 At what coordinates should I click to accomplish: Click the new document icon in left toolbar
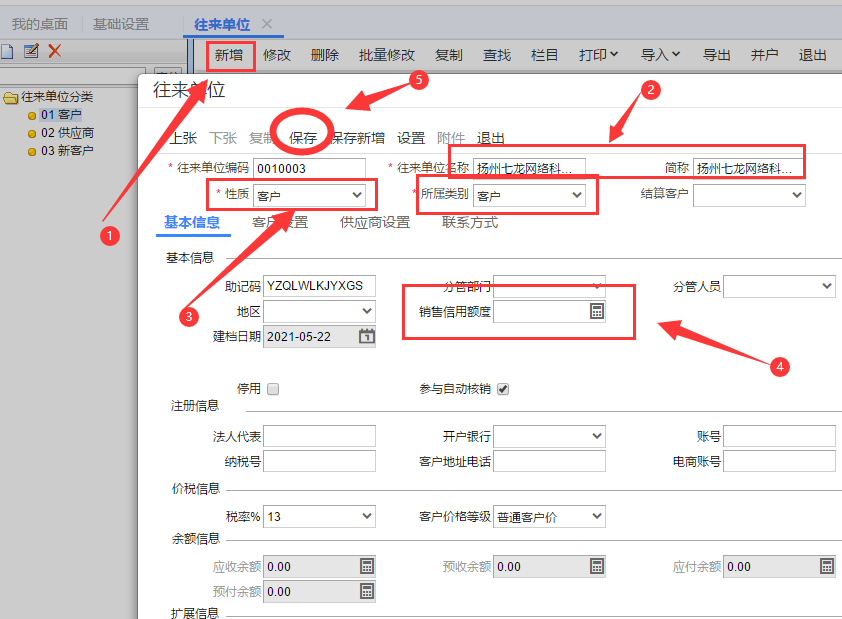[x=6, y=52]
